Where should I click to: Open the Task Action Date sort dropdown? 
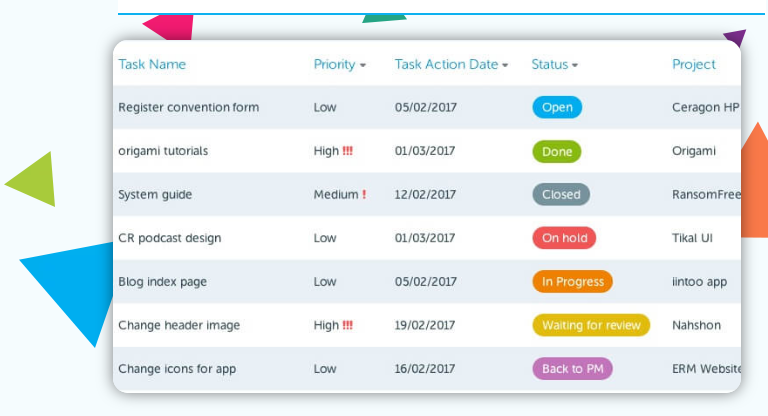pyautogui.click(x=505, y=65)
